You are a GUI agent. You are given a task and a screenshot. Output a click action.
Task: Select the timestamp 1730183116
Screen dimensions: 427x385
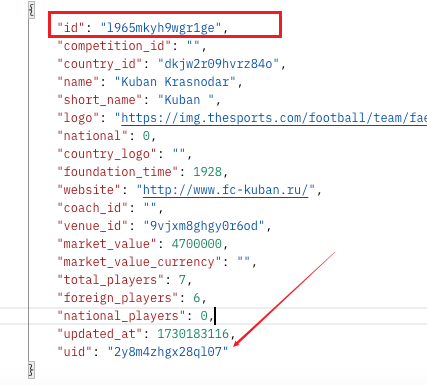pyautogui.click(x=193, y=334)
